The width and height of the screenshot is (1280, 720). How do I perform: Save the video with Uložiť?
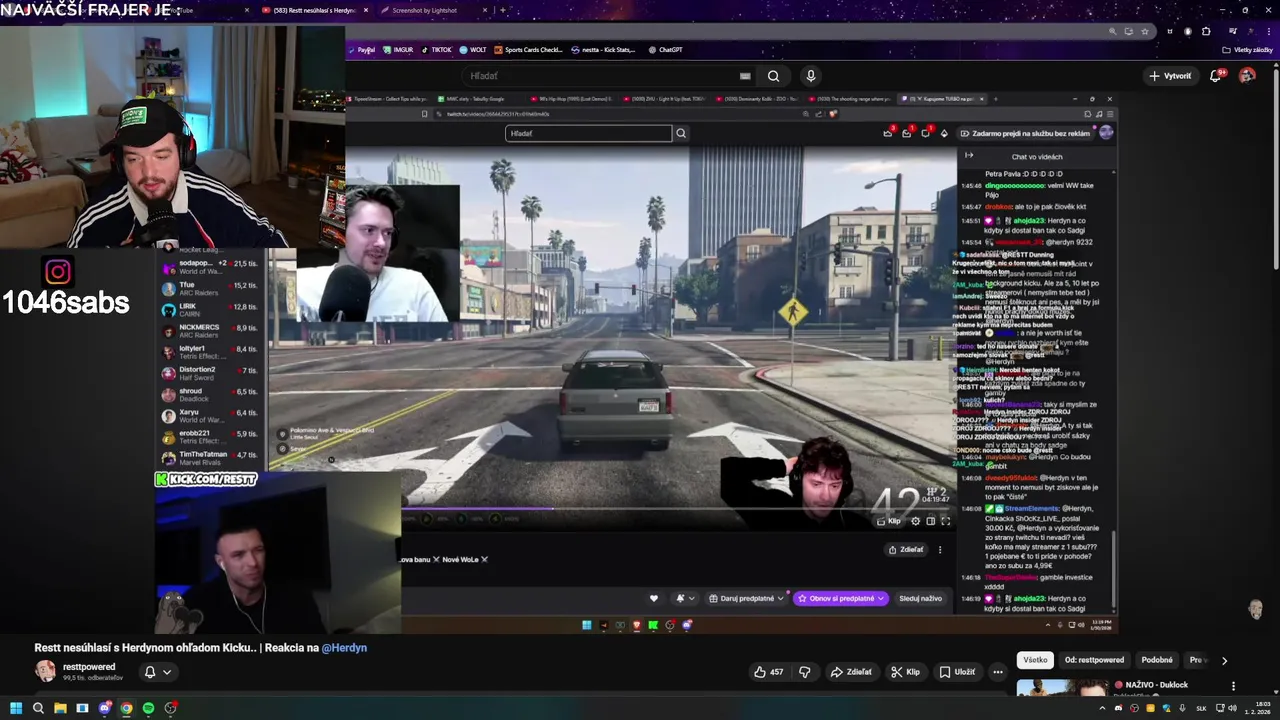point(957,672)
